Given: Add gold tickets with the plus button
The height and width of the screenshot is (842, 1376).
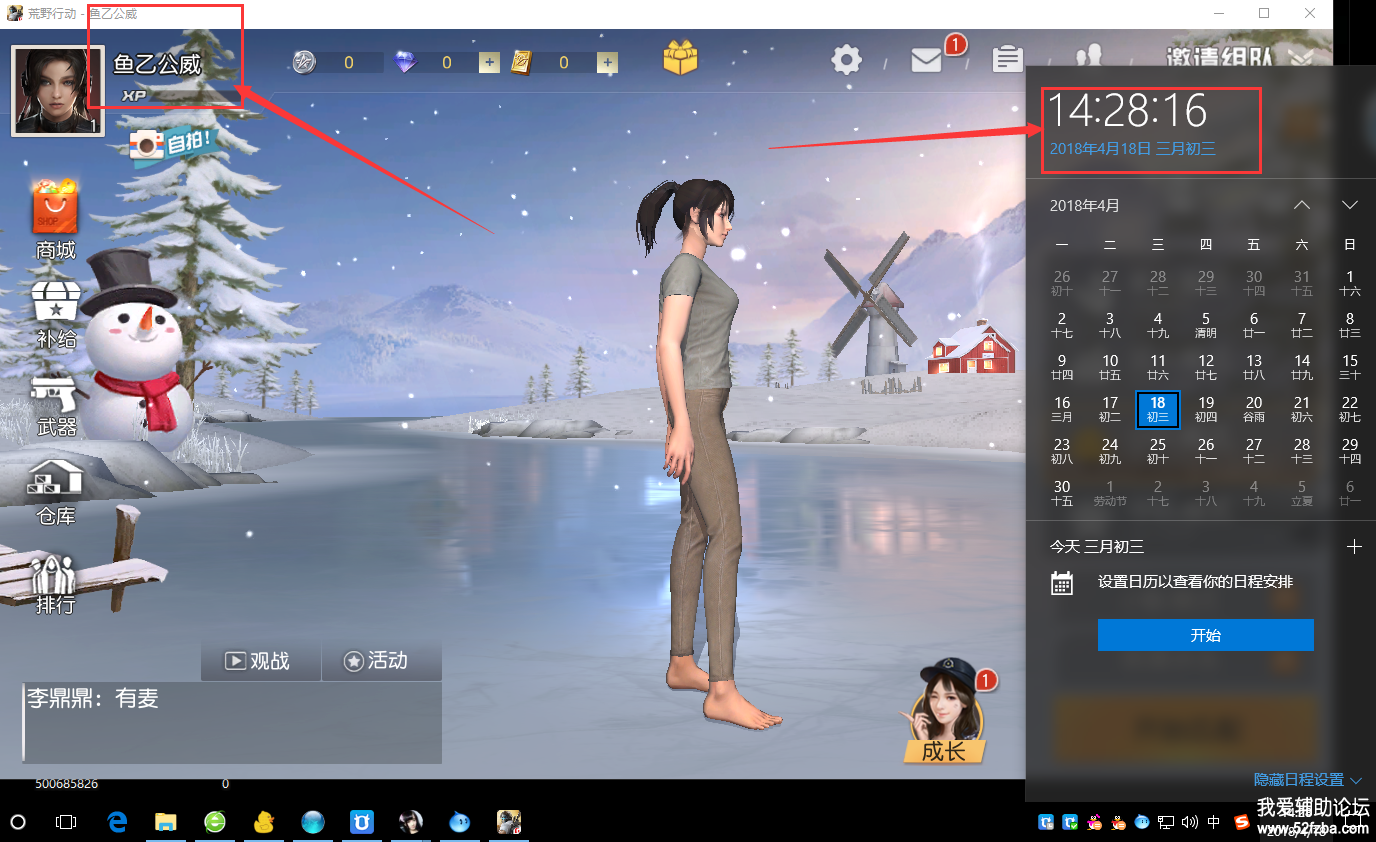Looking at the screenshot, I should coord(607,62).
